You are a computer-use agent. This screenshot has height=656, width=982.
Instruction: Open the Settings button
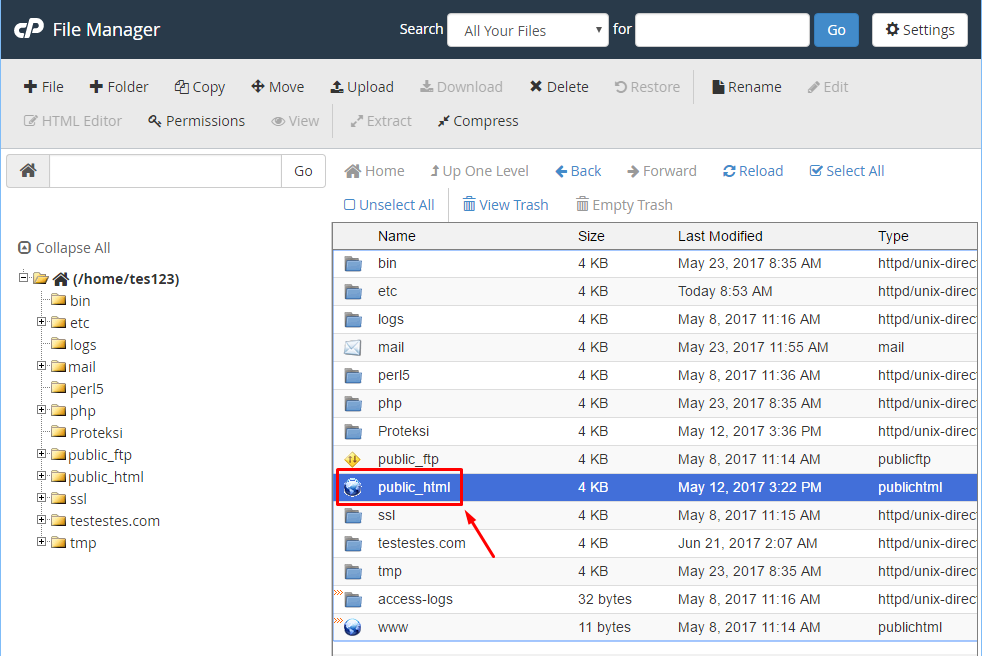919,30
